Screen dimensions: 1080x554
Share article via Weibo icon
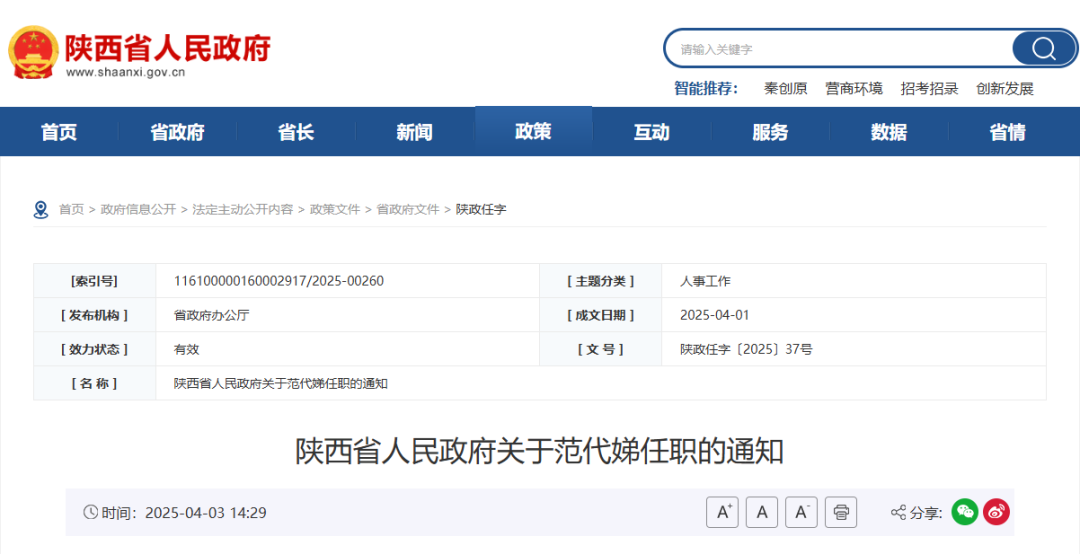pyautogui.click(x=996, y=512)
